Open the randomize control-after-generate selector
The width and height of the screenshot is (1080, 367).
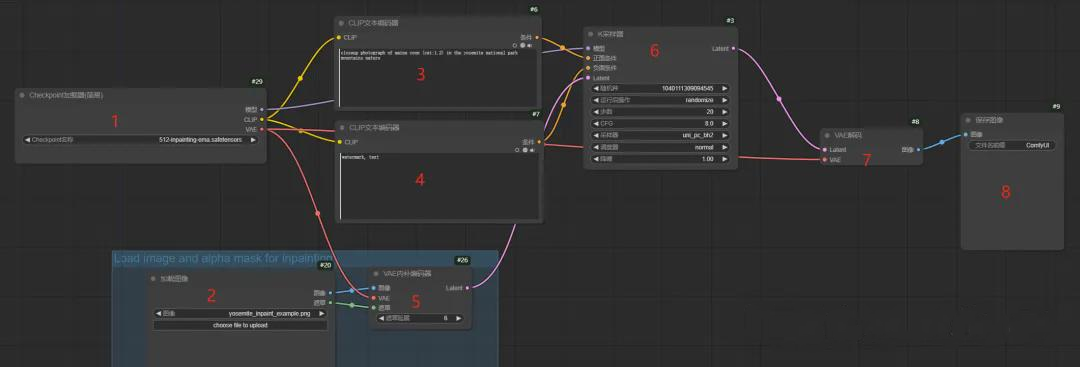pos(660,100)
